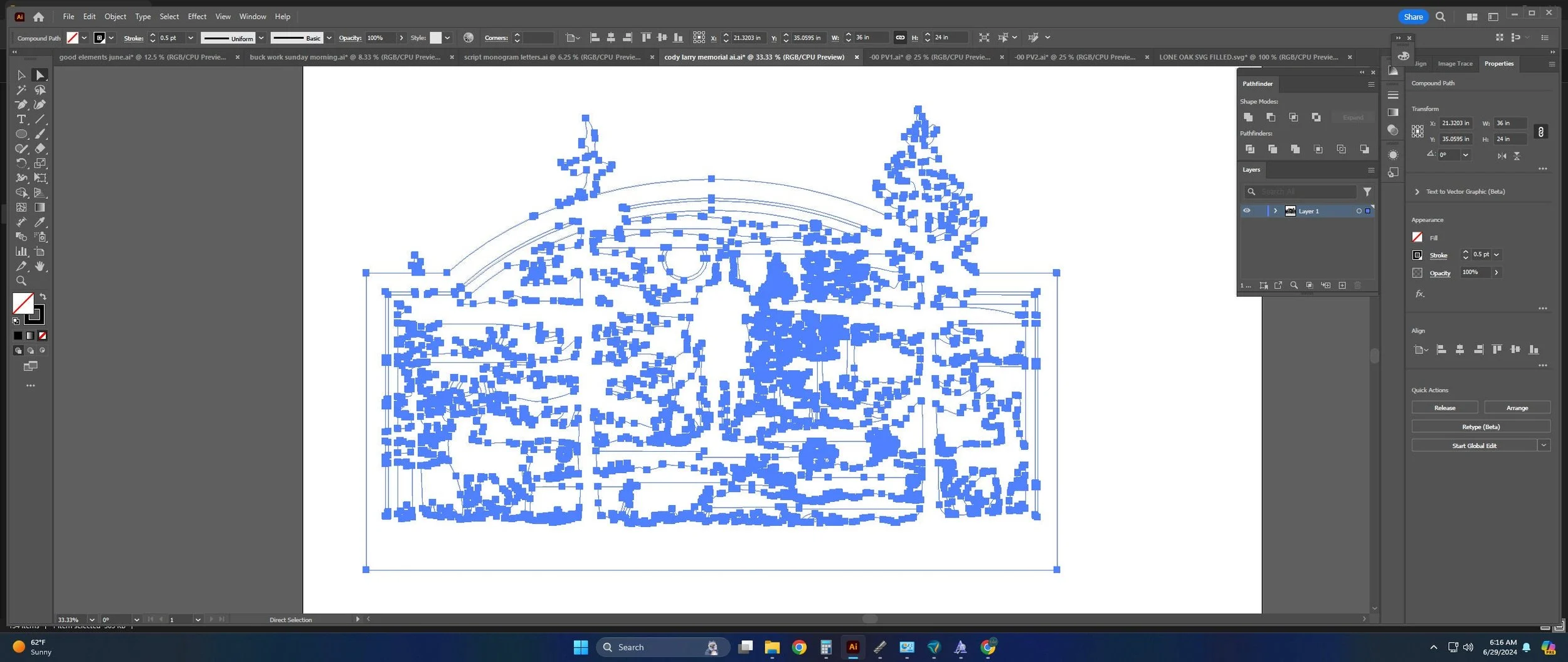The image size is (1568, 662).
Task: Switch to LONE OAK SVG FILLED.svg tab
Action: click(x=1248, y=57)
